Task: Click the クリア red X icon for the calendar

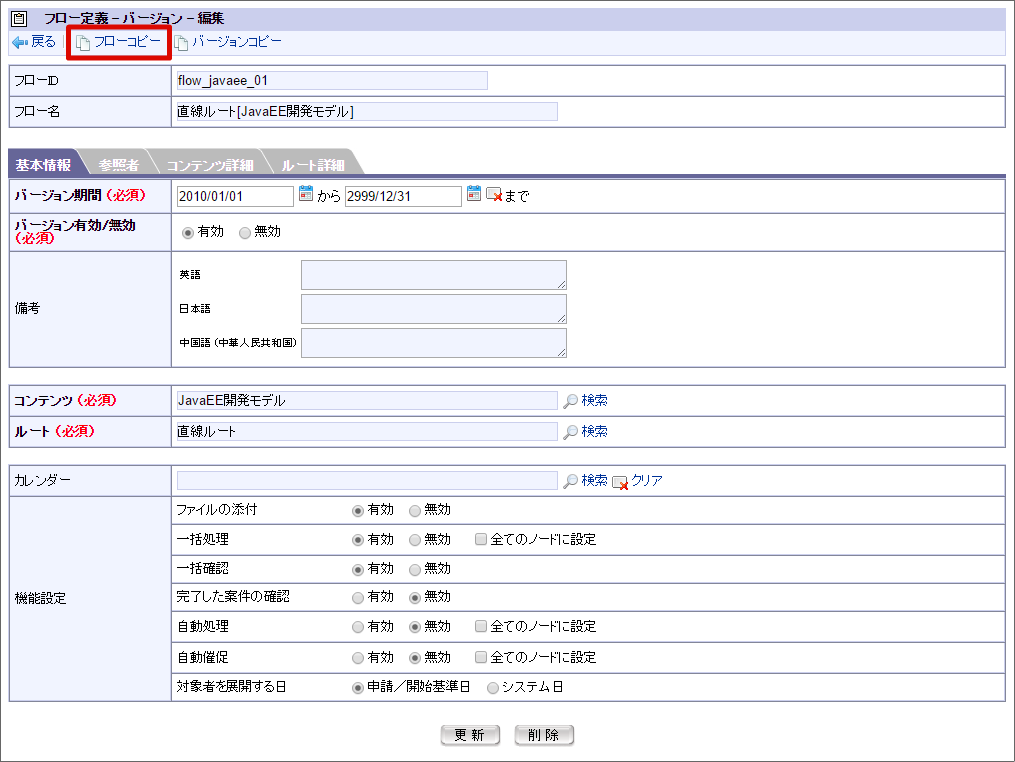Action: 620,483
